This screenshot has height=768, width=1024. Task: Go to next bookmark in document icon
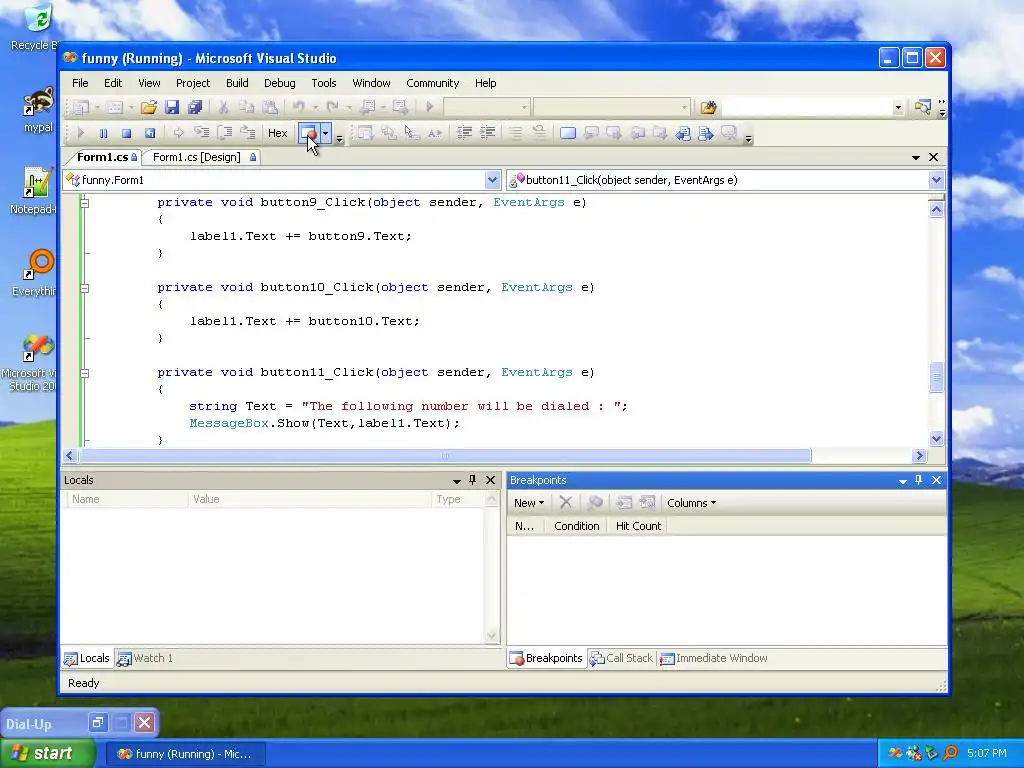(x=705, y=133)
